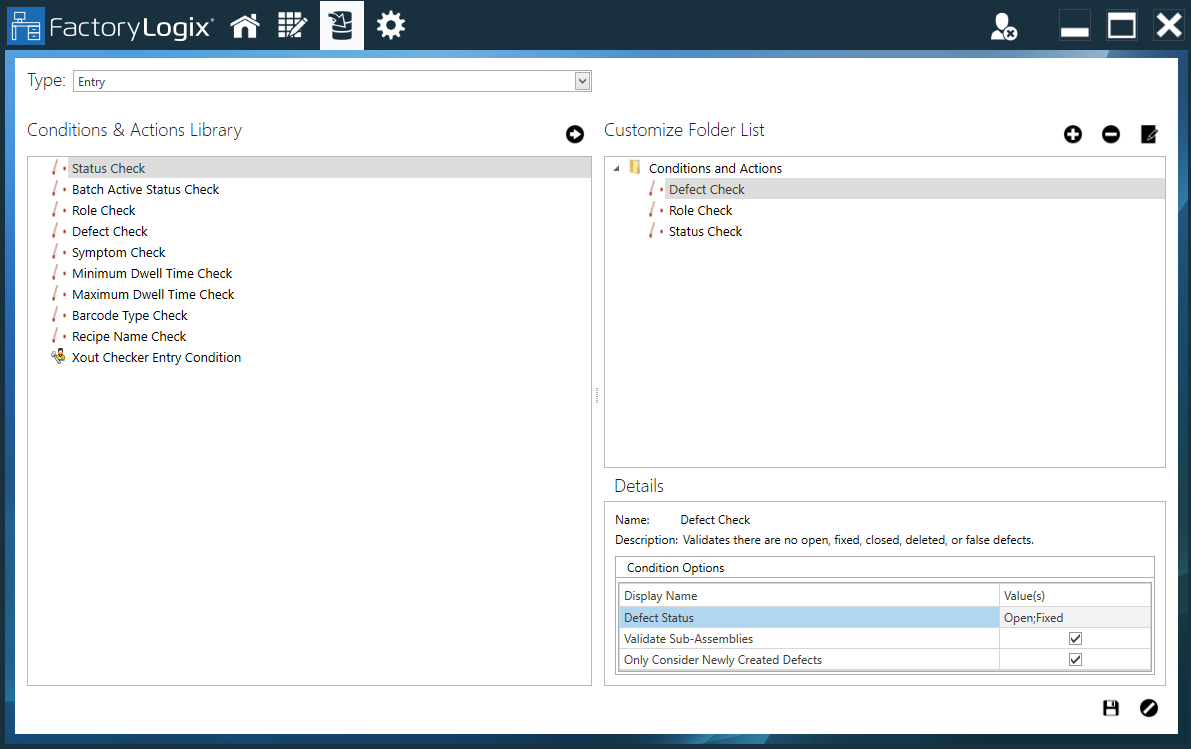Click the Display Name column header
This screenshot has height=749, width=1191.
coord(810,596)
